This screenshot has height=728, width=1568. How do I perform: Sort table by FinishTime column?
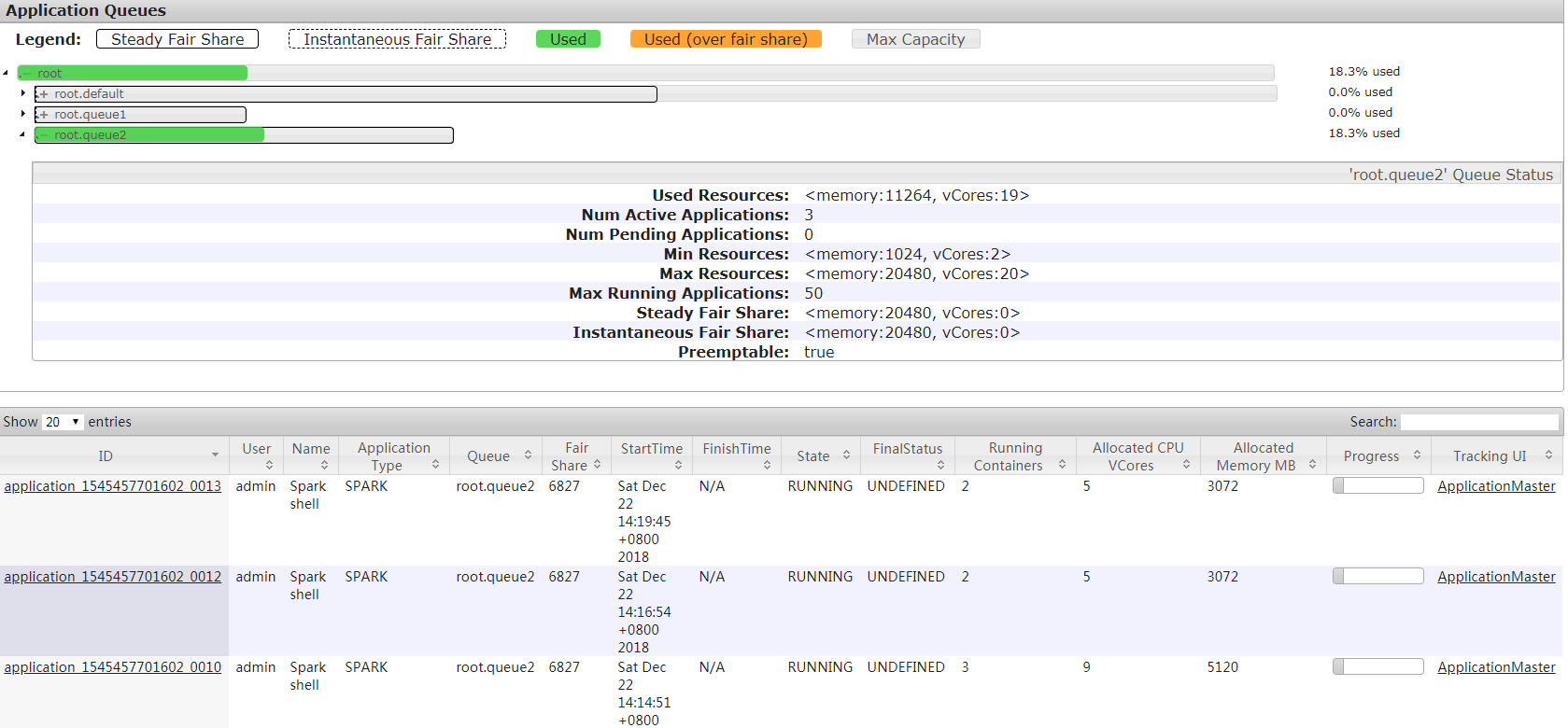(x=737, y=455)
